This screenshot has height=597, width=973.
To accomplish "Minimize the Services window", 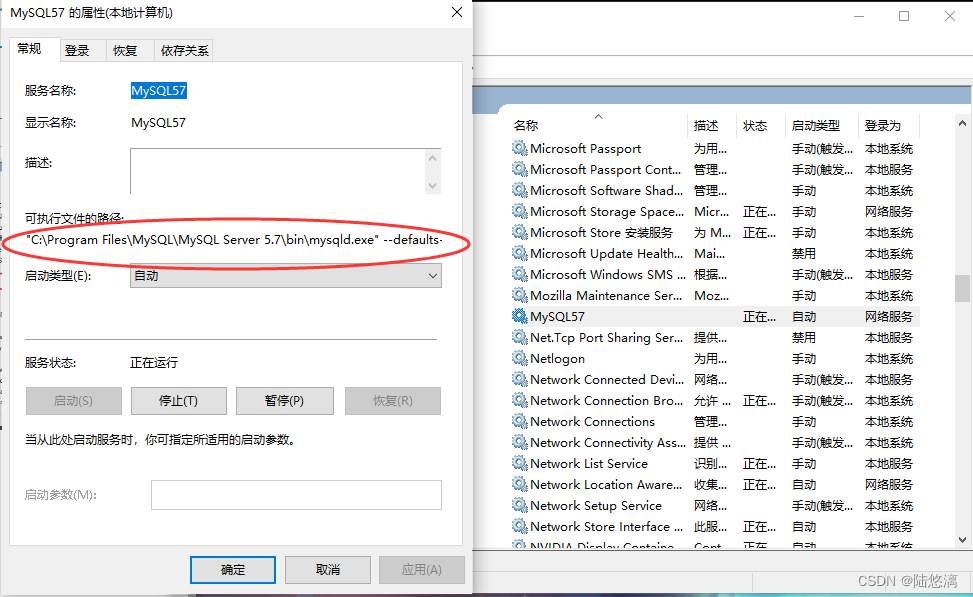I will point(859,16).
